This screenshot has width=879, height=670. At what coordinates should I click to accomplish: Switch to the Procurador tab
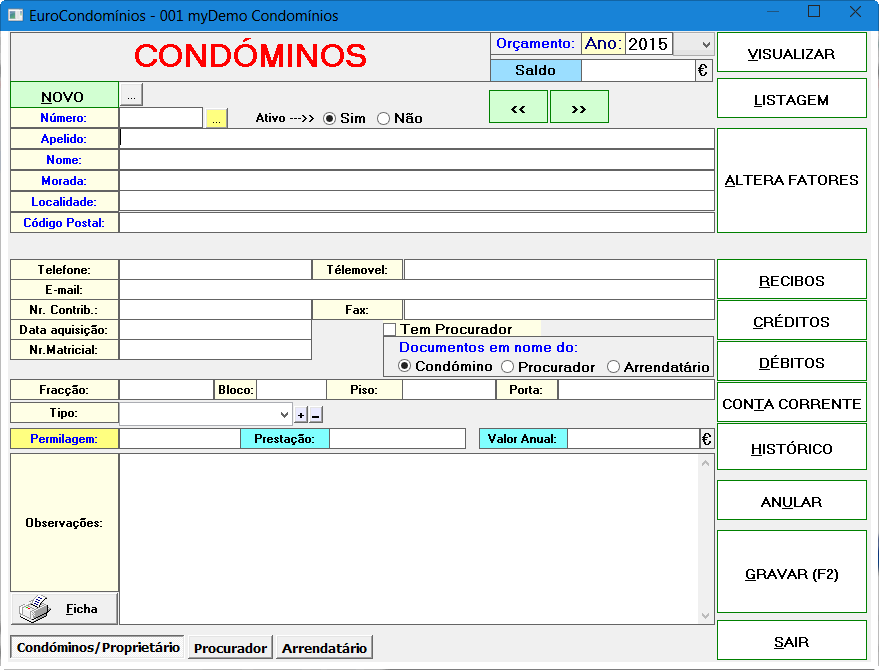click(x=230, y=648)
